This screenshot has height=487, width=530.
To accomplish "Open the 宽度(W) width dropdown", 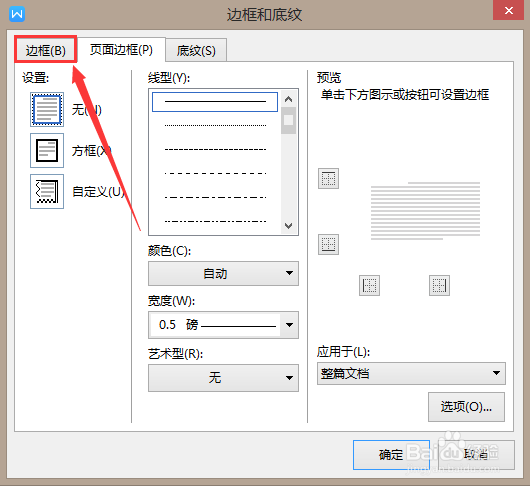I will (x=223, y=325).
